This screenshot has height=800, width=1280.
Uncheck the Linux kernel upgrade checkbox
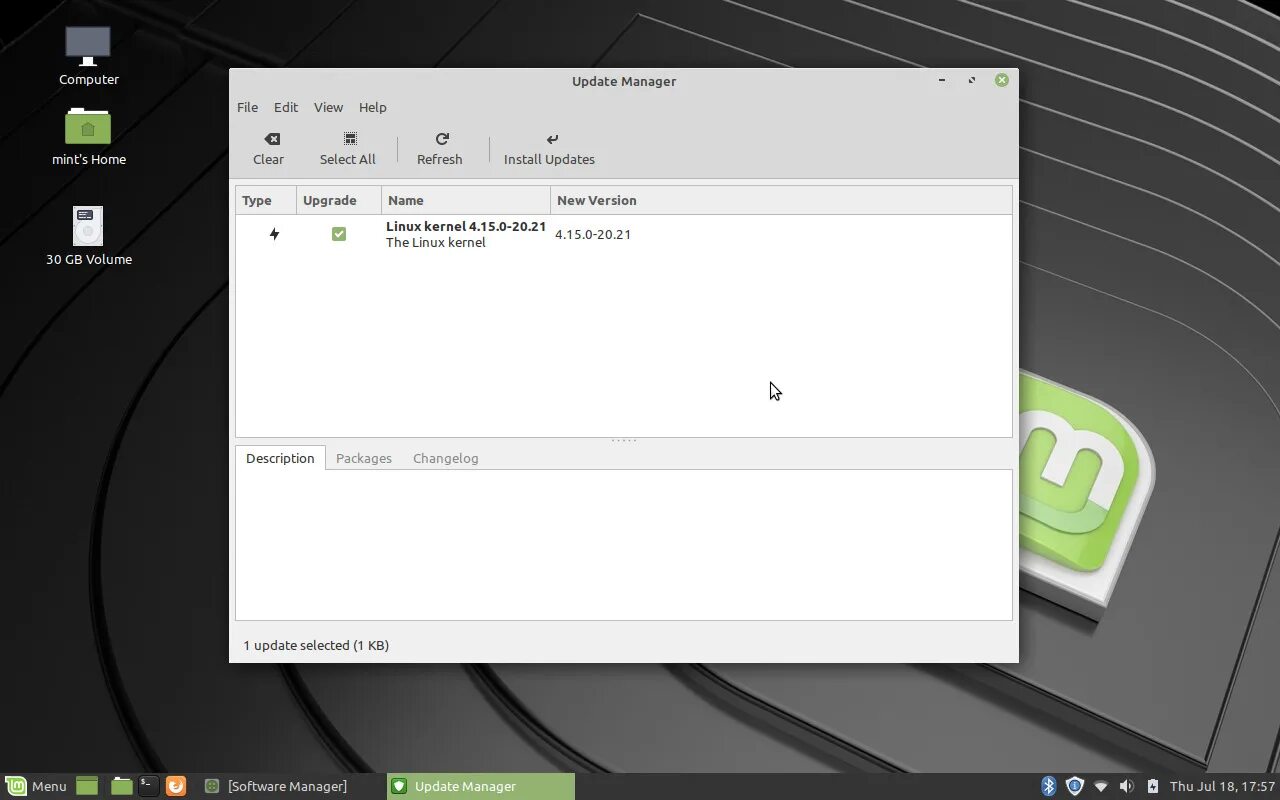(x=339, y=234)
